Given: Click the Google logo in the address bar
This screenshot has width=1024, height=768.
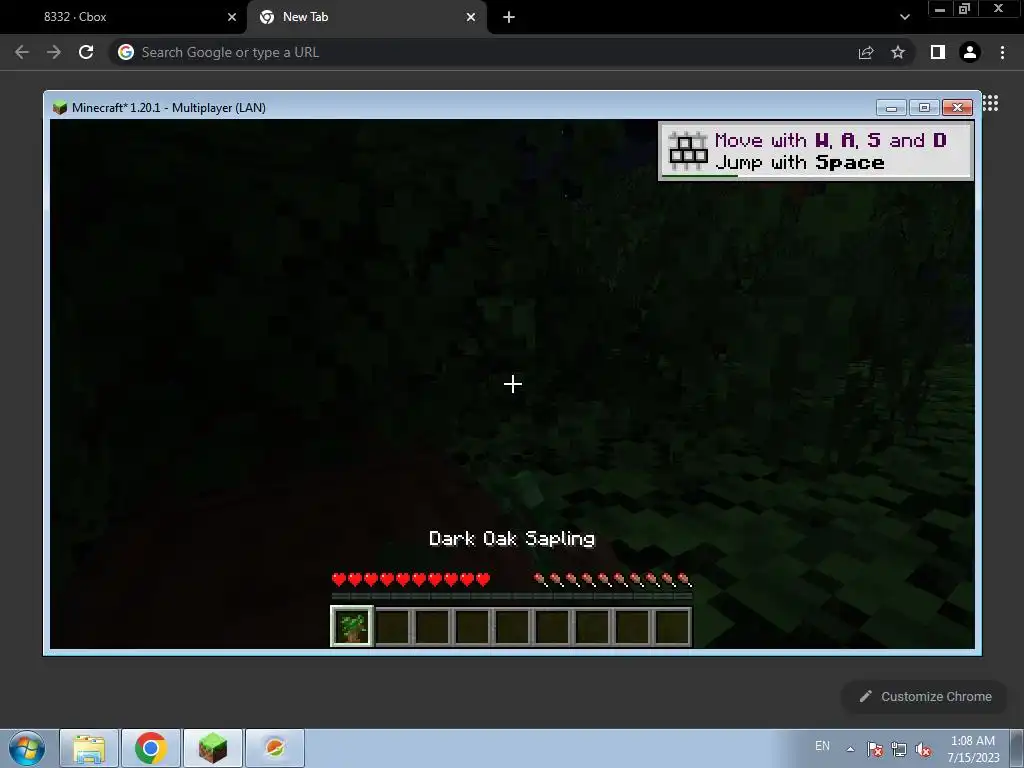Looking at the screenshot, I should (126, 52).
